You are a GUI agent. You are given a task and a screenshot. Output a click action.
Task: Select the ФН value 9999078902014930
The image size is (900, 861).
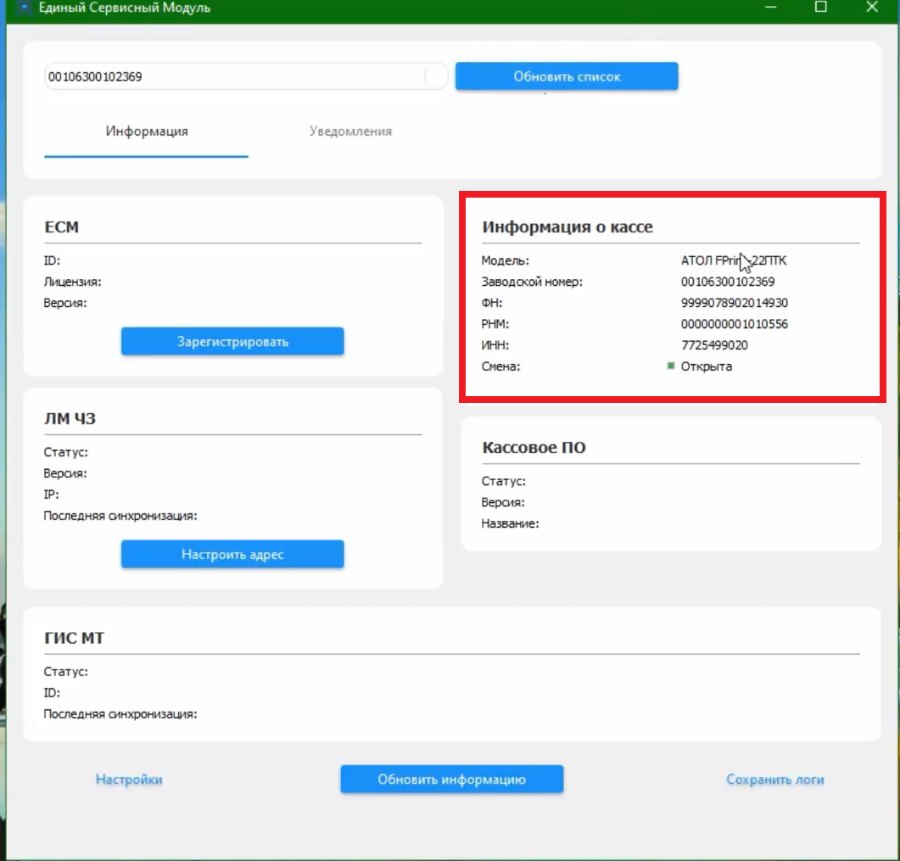[734, 303]
